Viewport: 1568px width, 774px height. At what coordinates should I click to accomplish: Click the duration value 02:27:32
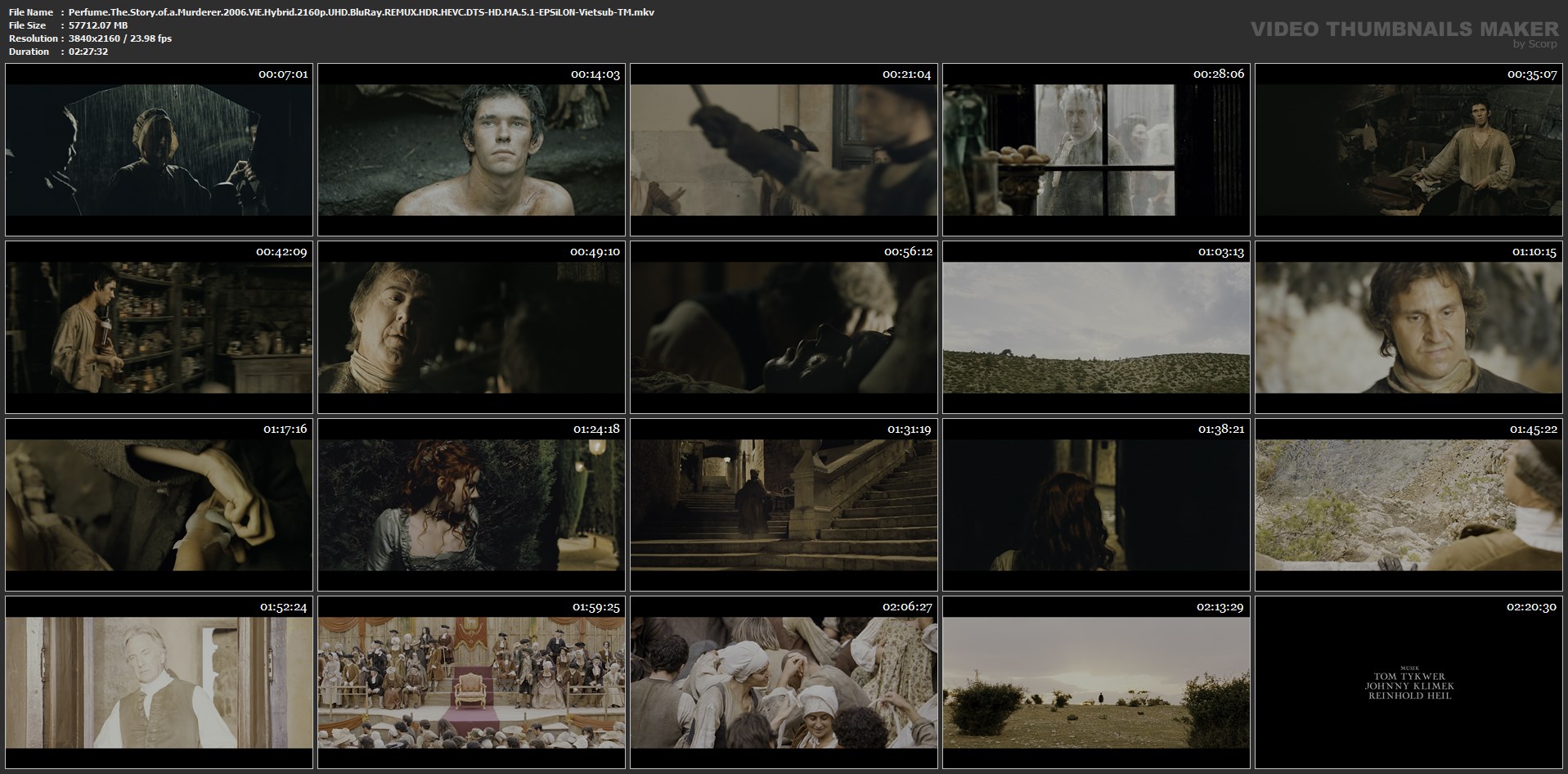point(88,52)
